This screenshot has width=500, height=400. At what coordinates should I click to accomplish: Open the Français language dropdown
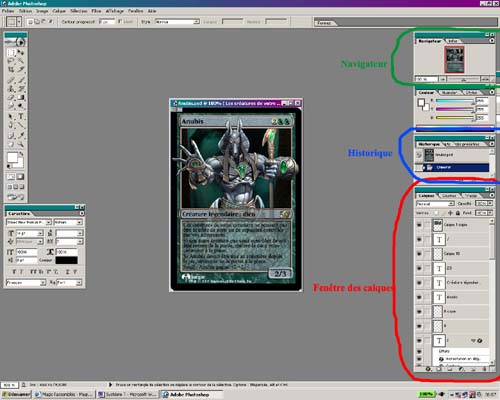pyautogui.click(x=43, y=283)
